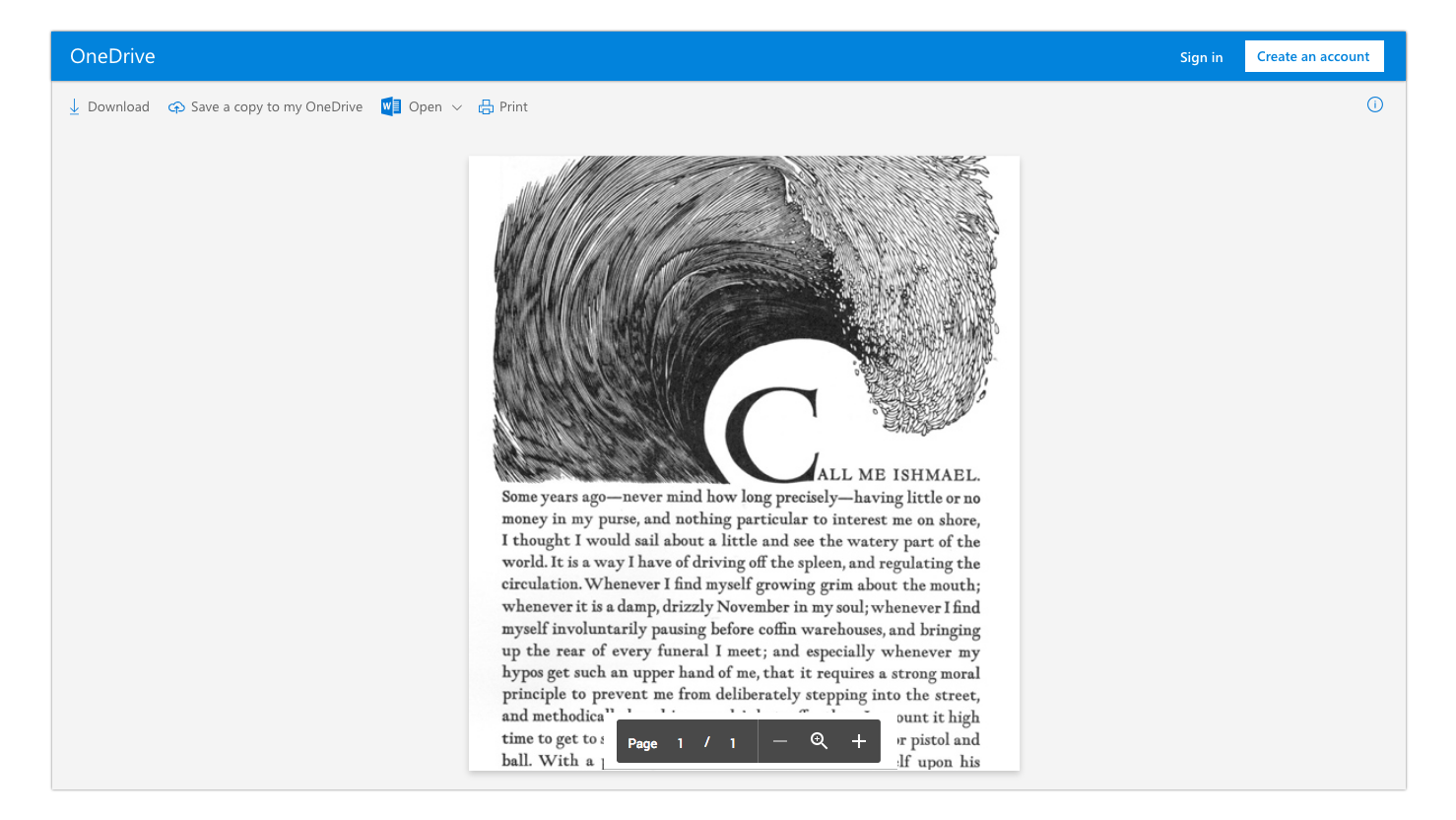Click the Sign in link
This screenshot has width=1456, height=820.
[x=1202, y=57]
